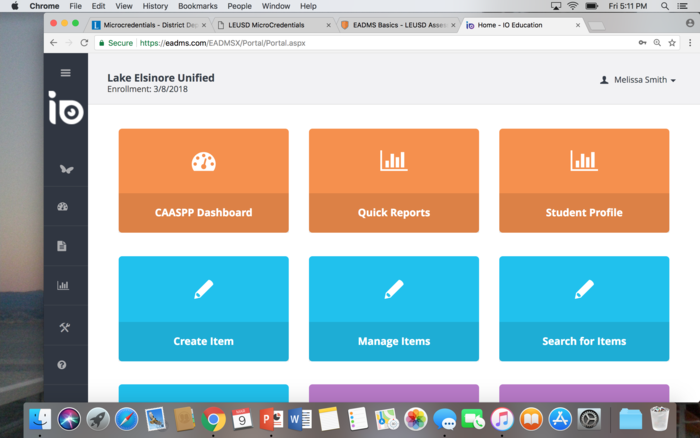
Task: Open the CAASPP Dashboard tile
Action: [203, 180]
